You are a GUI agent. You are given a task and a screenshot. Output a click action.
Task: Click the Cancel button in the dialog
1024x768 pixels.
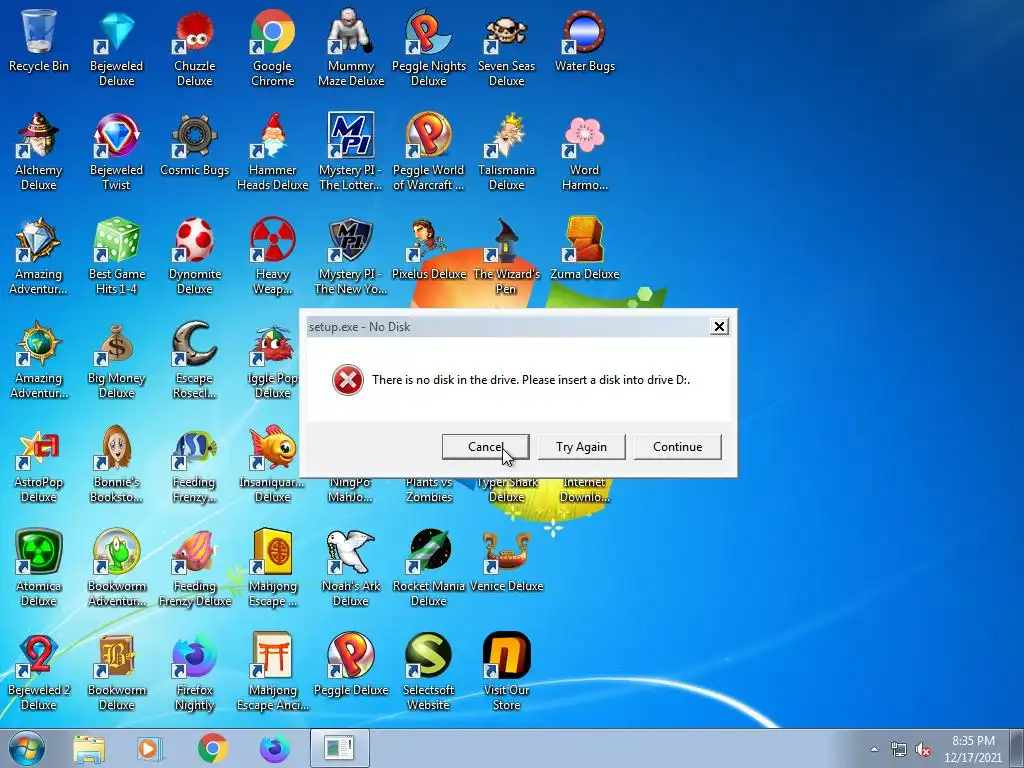coord(485,447)
